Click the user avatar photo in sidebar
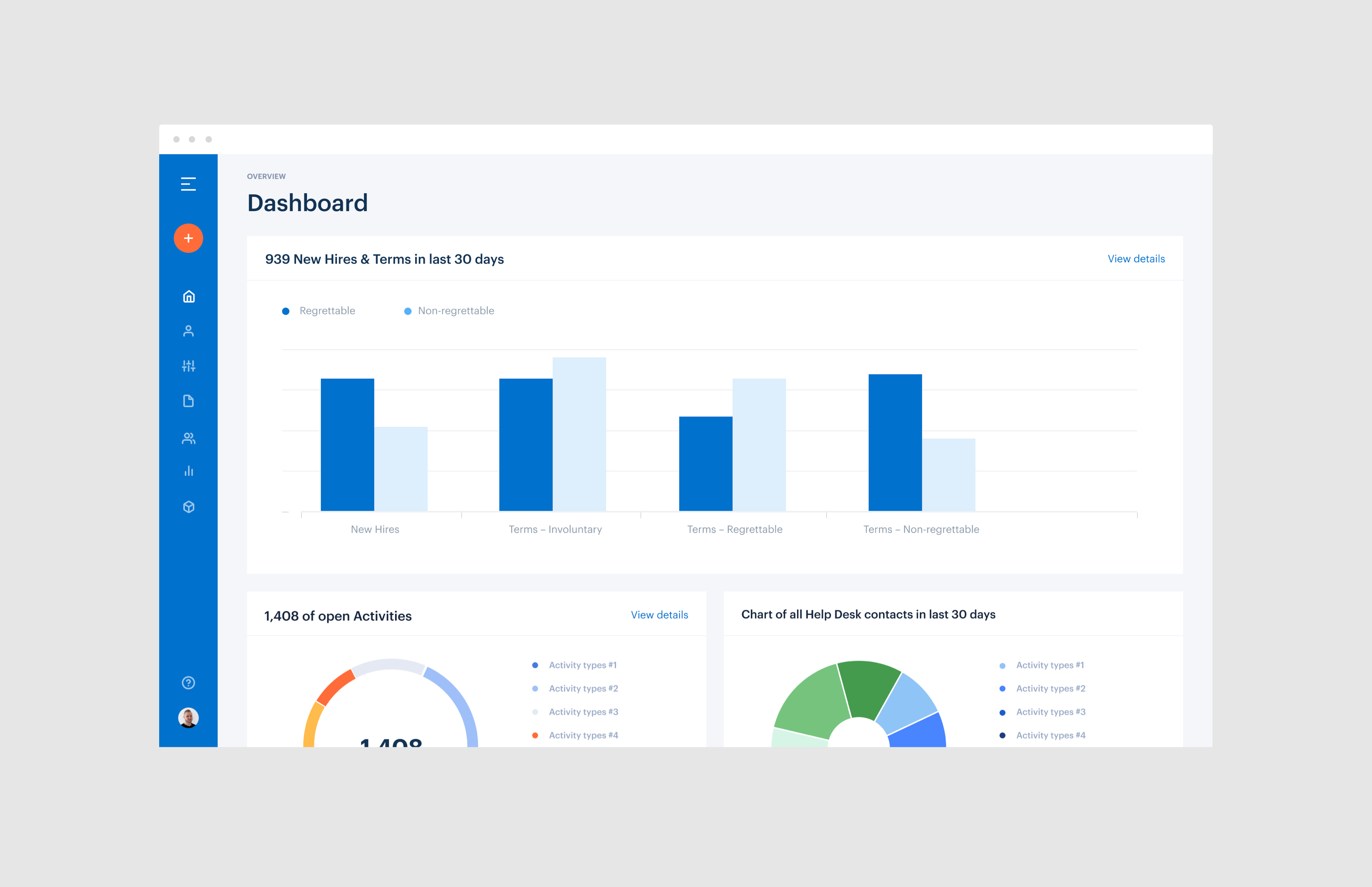This screenshot has height=887, width=1372. [x=188, y=718]
